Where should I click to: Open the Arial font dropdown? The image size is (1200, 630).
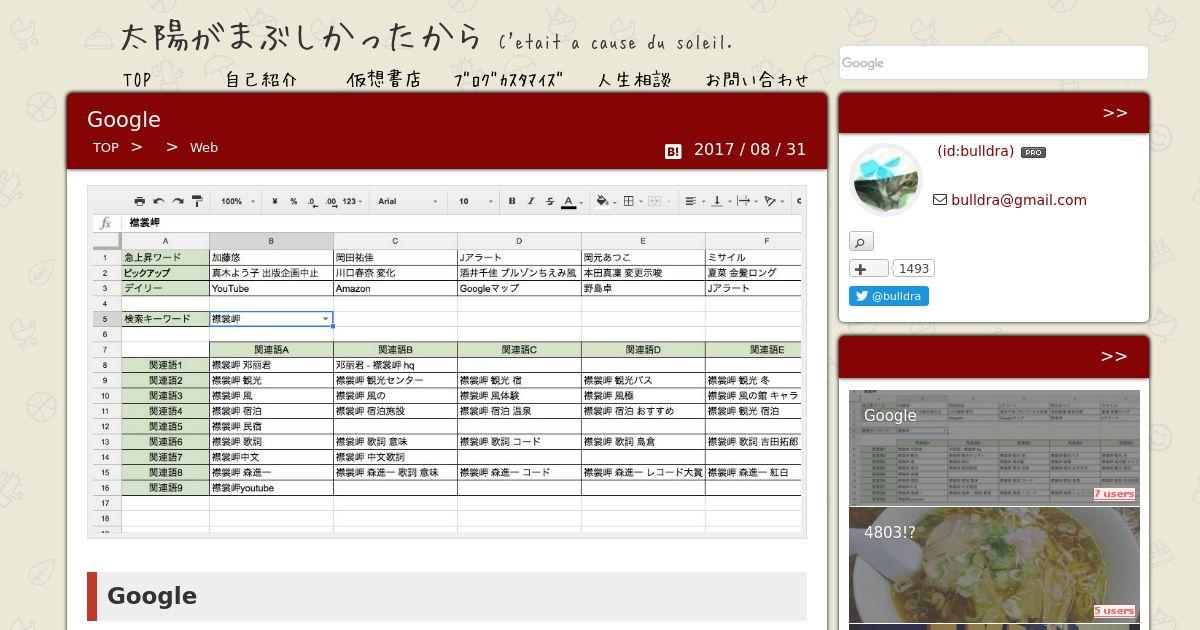pos(407,201)
